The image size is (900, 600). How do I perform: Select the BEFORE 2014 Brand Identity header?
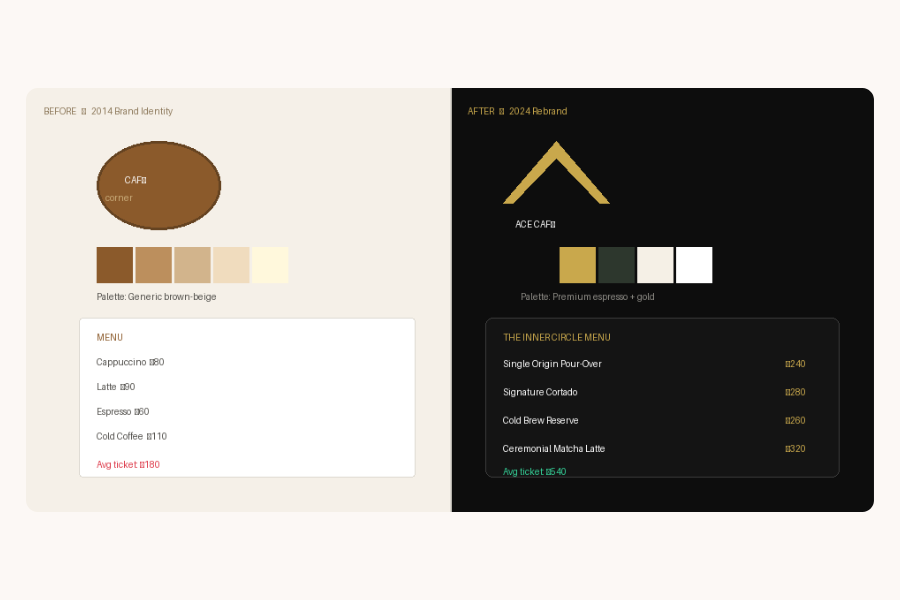coord(108,111)
